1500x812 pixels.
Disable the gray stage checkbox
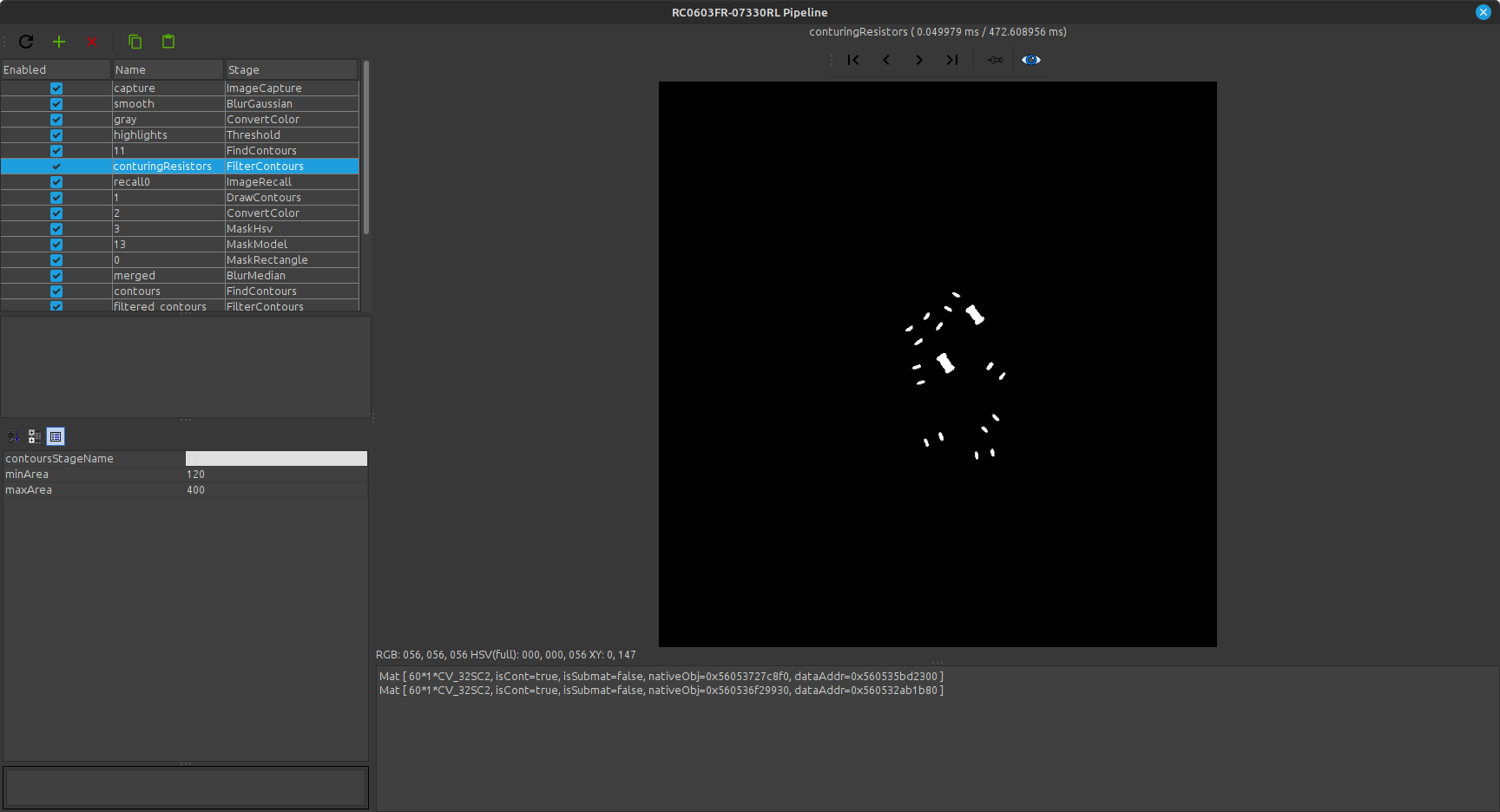pyautogui.click(x=56, y=120)
